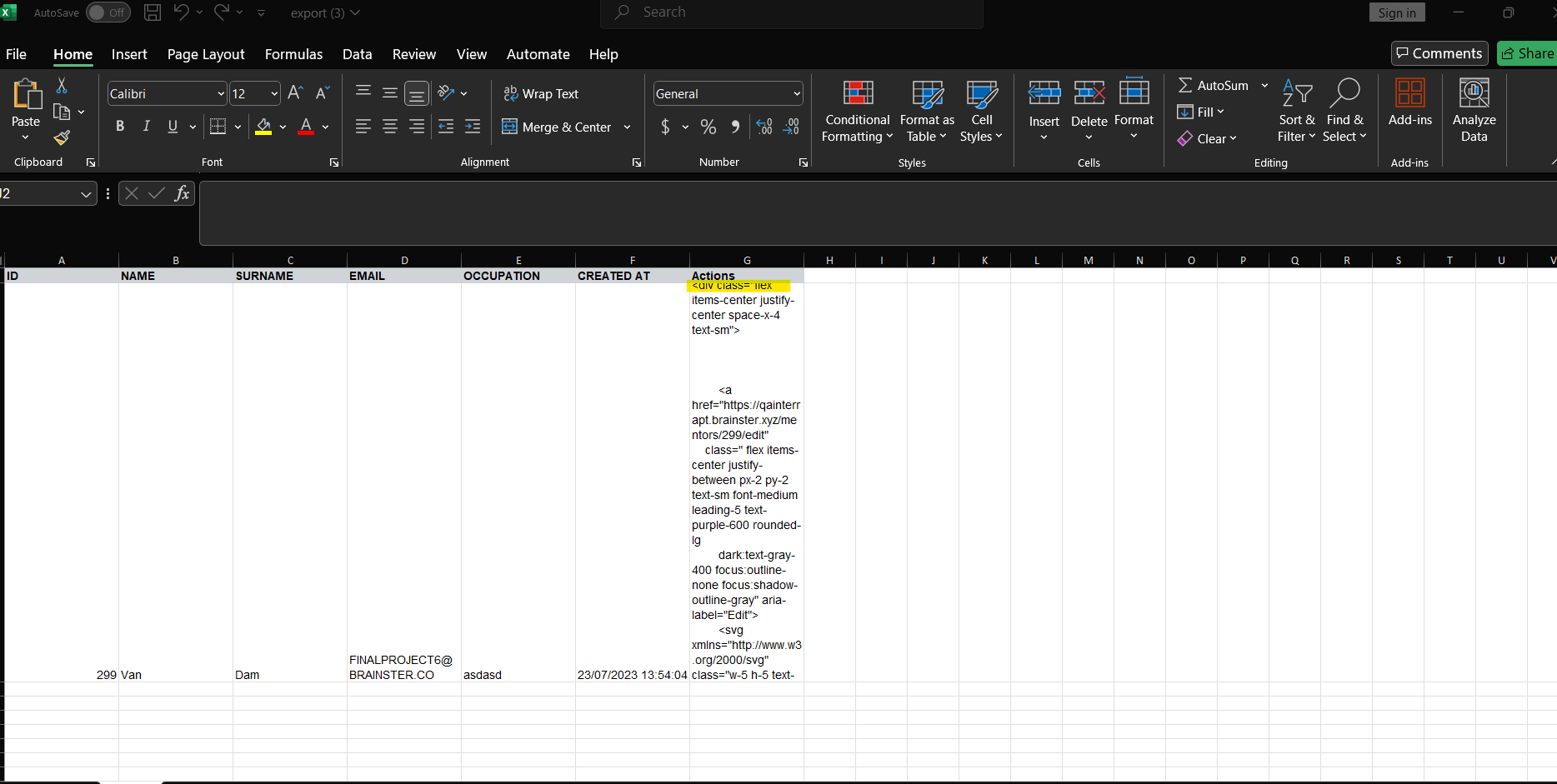Switch to the Formulas tab

tap(293, 54)
